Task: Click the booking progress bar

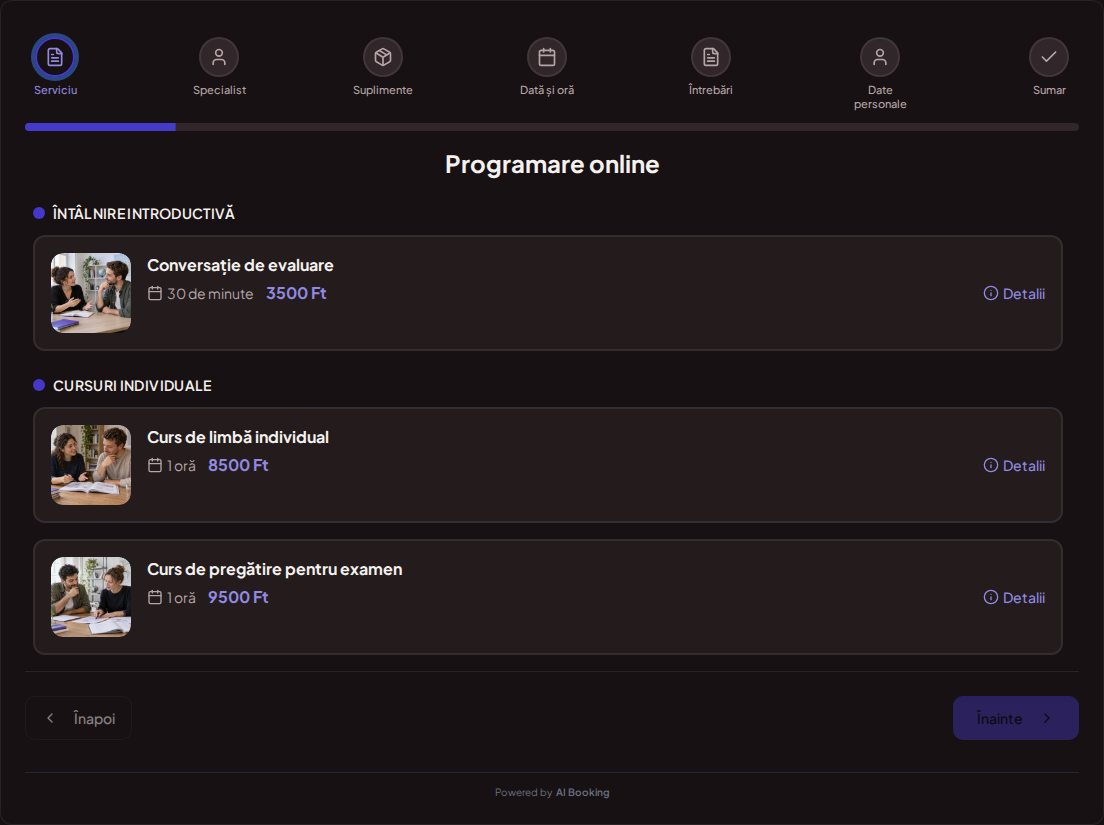Action: tap(552, 127)
